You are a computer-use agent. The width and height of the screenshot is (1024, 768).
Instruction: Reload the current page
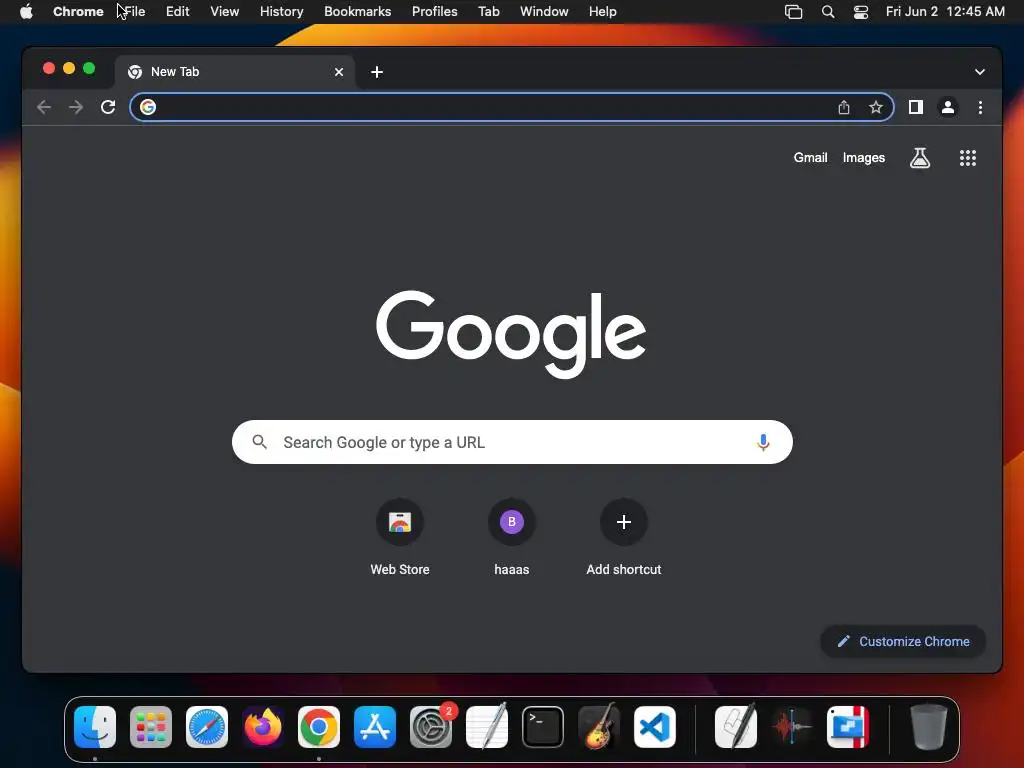[x=108, y=107]
